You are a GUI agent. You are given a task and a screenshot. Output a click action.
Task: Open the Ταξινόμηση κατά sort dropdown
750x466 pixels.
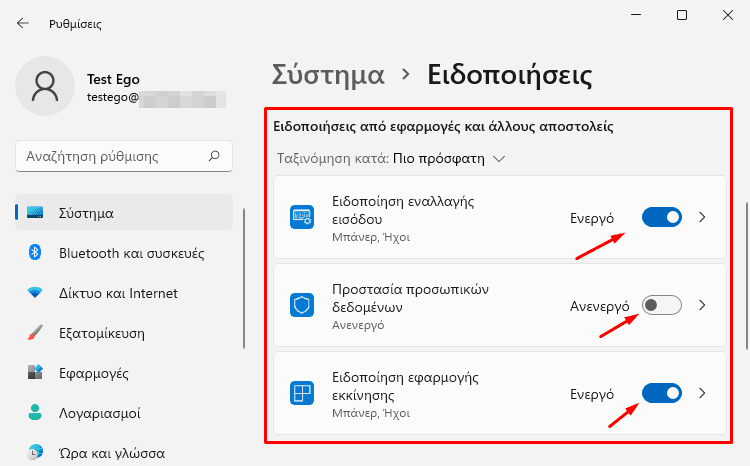coord(449,159)
